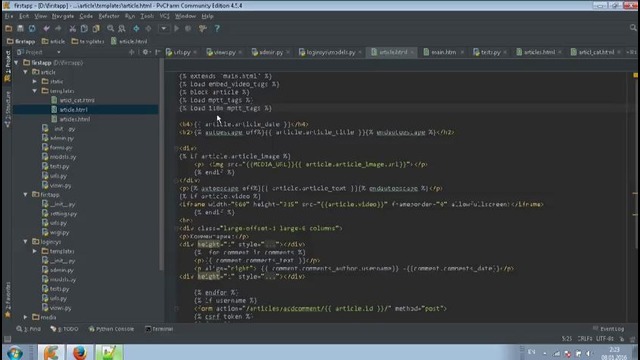Click the Redo arrow toolbar icon
The width and height of the screenshot is (640, 360).
[x=58, y=29]
